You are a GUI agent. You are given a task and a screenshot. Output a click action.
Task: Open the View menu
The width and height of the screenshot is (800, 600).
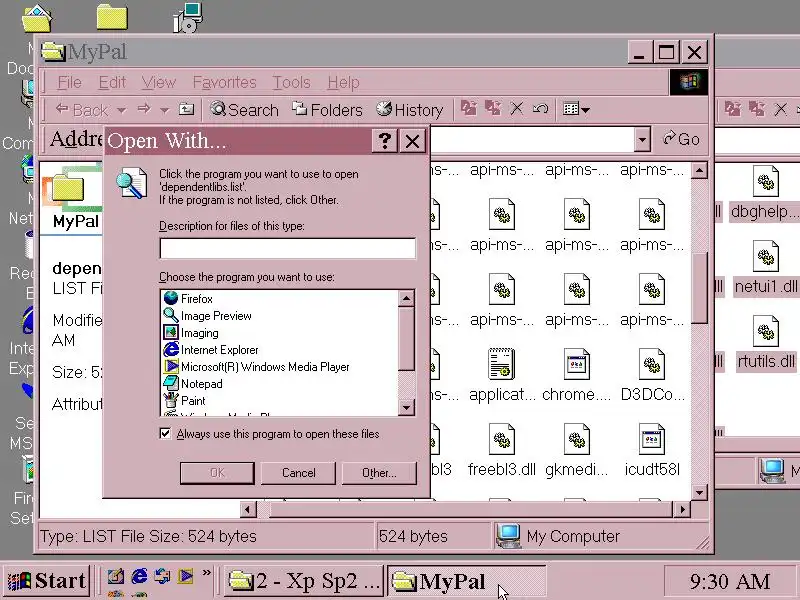coord(159,82)
